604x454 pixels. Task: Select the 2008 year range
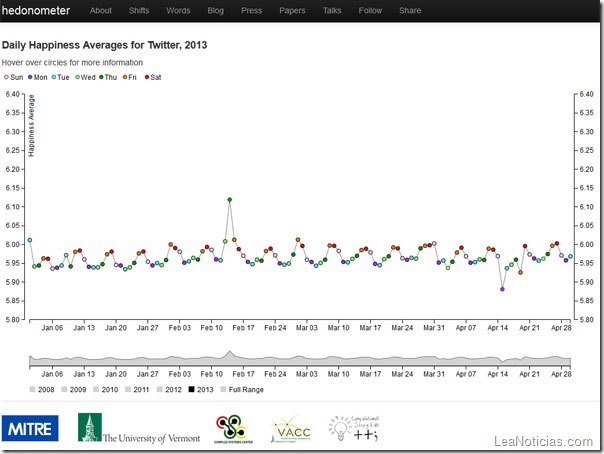[34, 389]
